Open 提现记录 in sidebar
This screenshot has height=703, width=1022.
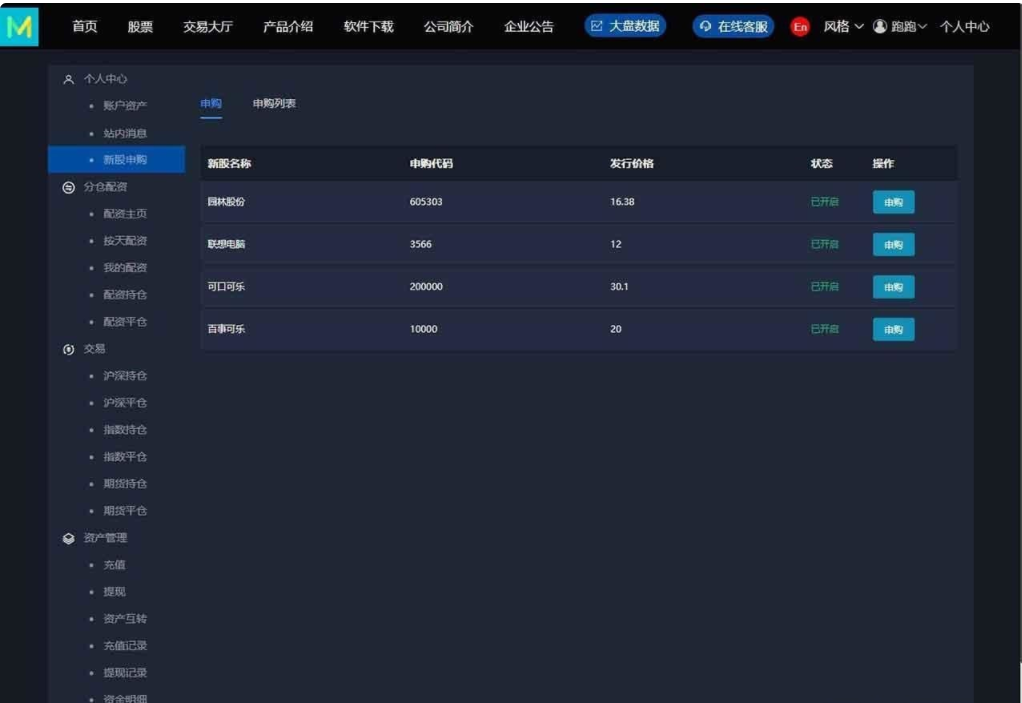(x=125, y=673)
